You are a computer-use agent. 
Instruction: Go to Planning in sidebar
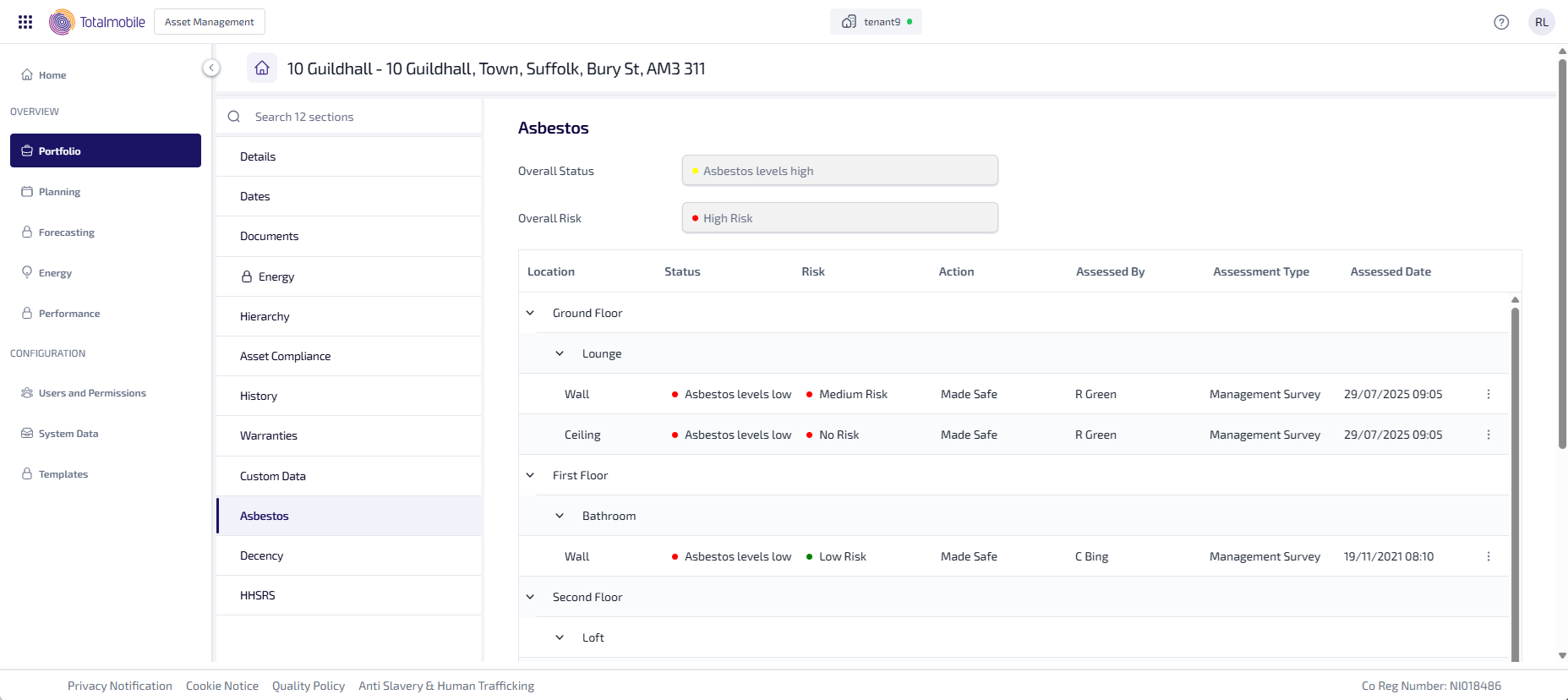coord(59,192)
